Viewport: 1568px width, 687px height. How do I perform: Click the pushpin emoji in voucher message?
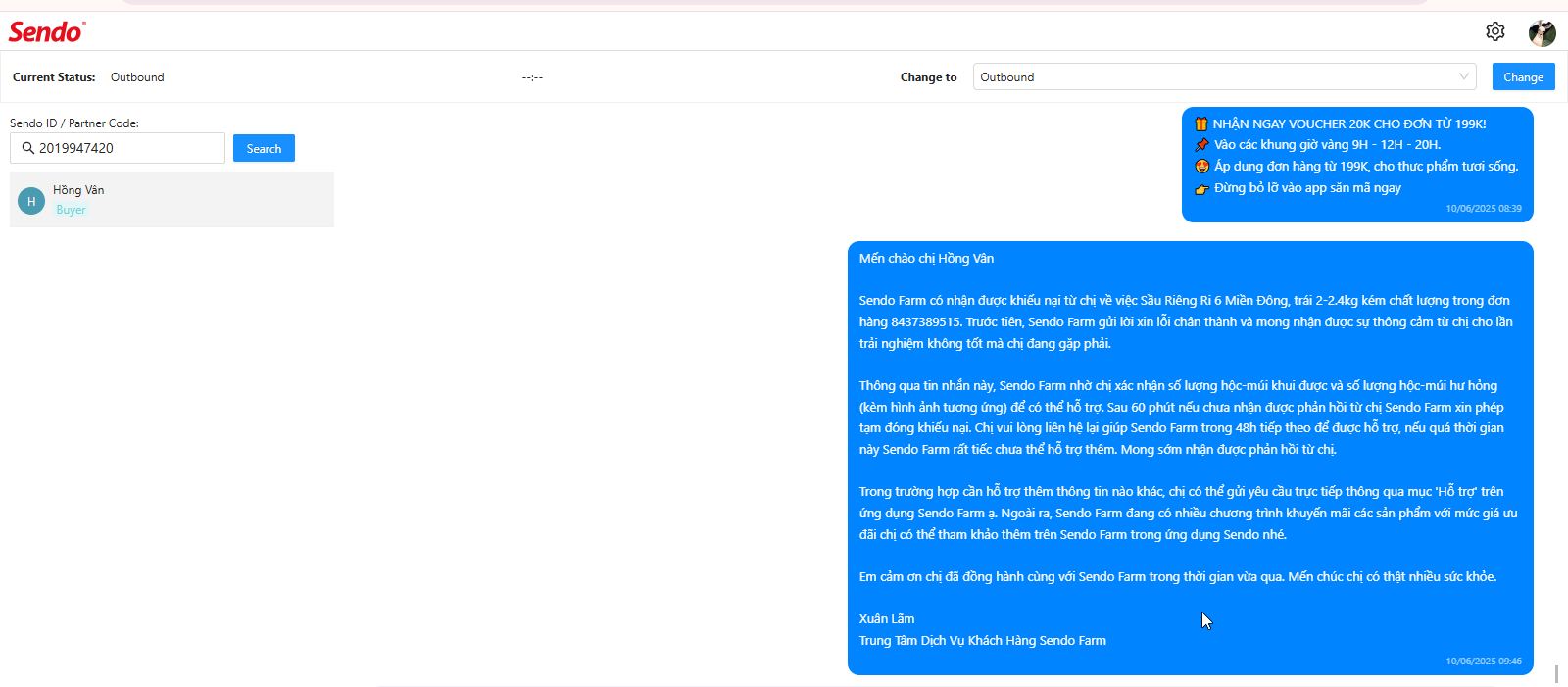(1201, 144)
